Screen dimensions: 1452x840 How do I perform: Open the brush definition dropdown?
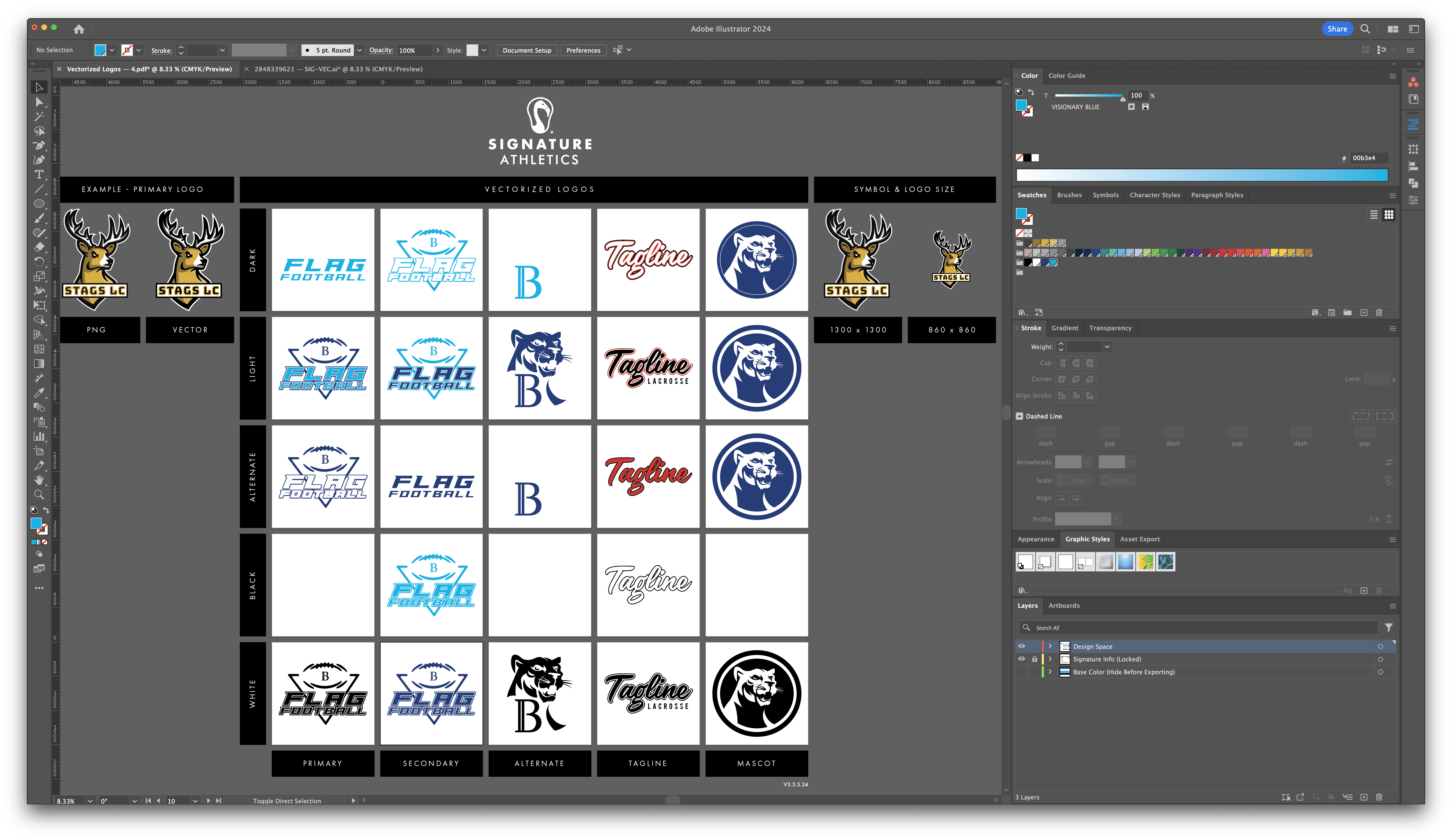pos(359,50)
